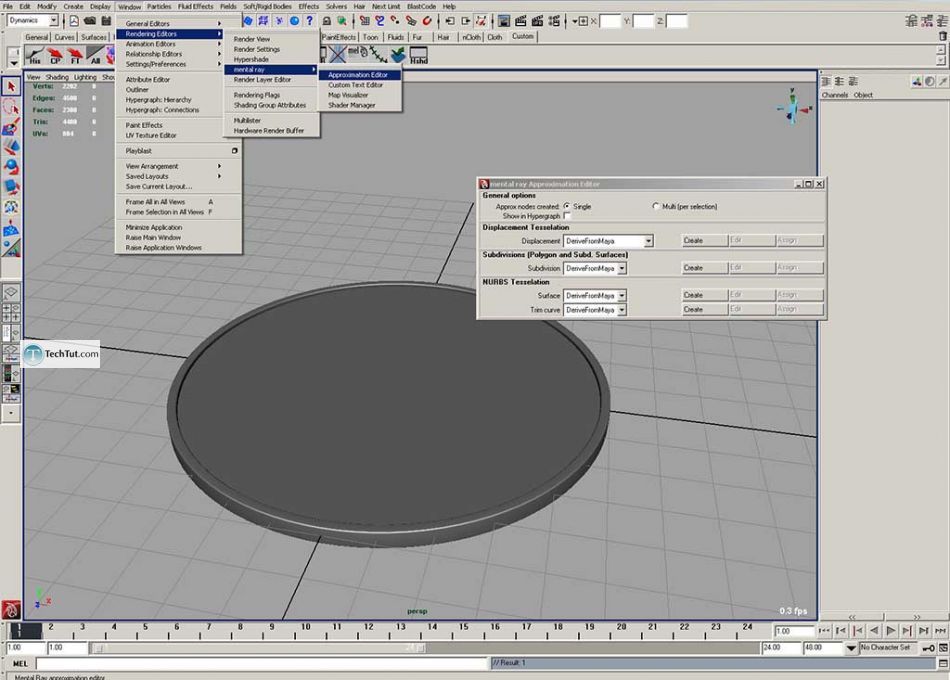The height and width of the screenshot is (680, 950).
Task: Go to start of playback range
Action: (825, 630)
